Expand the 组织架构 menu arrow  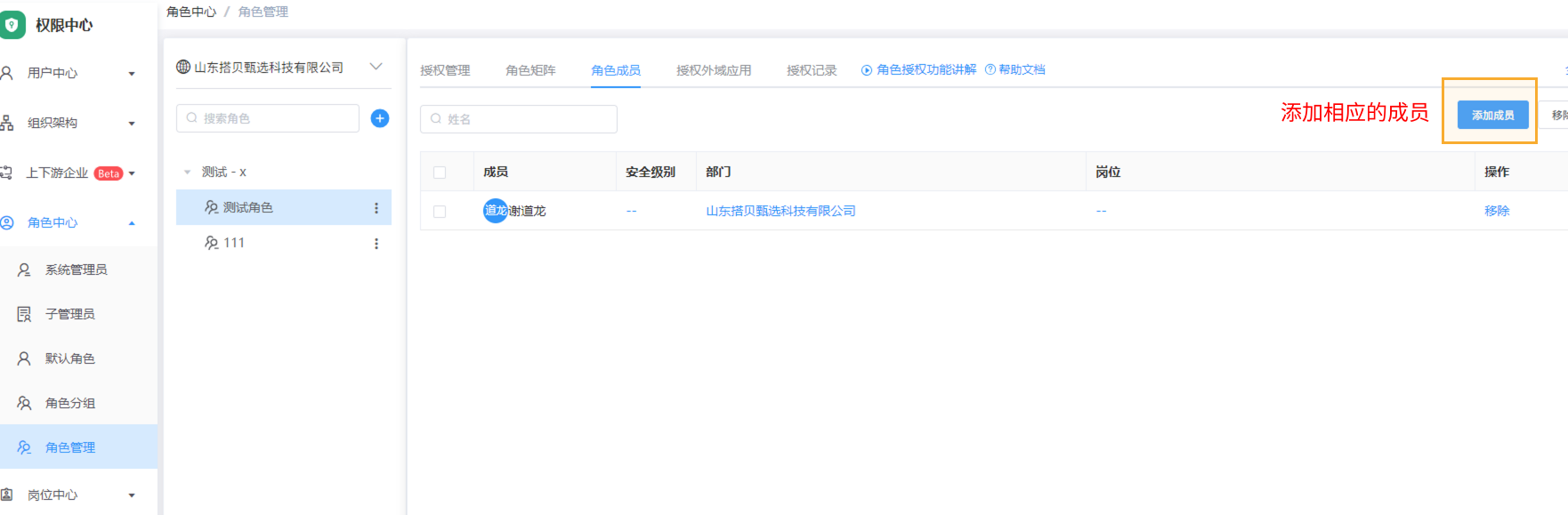click(x=132, y=124)
